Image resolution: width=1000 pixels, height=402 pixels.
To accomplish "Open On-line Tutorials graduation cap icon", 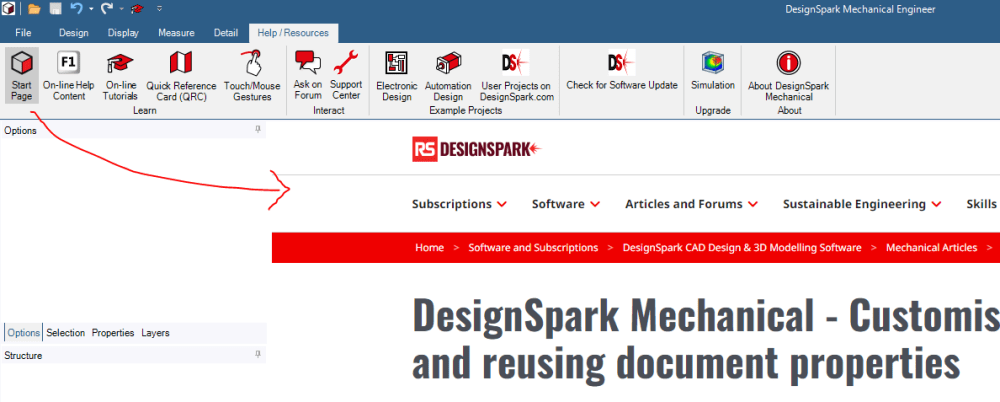I will coord(120,63).
